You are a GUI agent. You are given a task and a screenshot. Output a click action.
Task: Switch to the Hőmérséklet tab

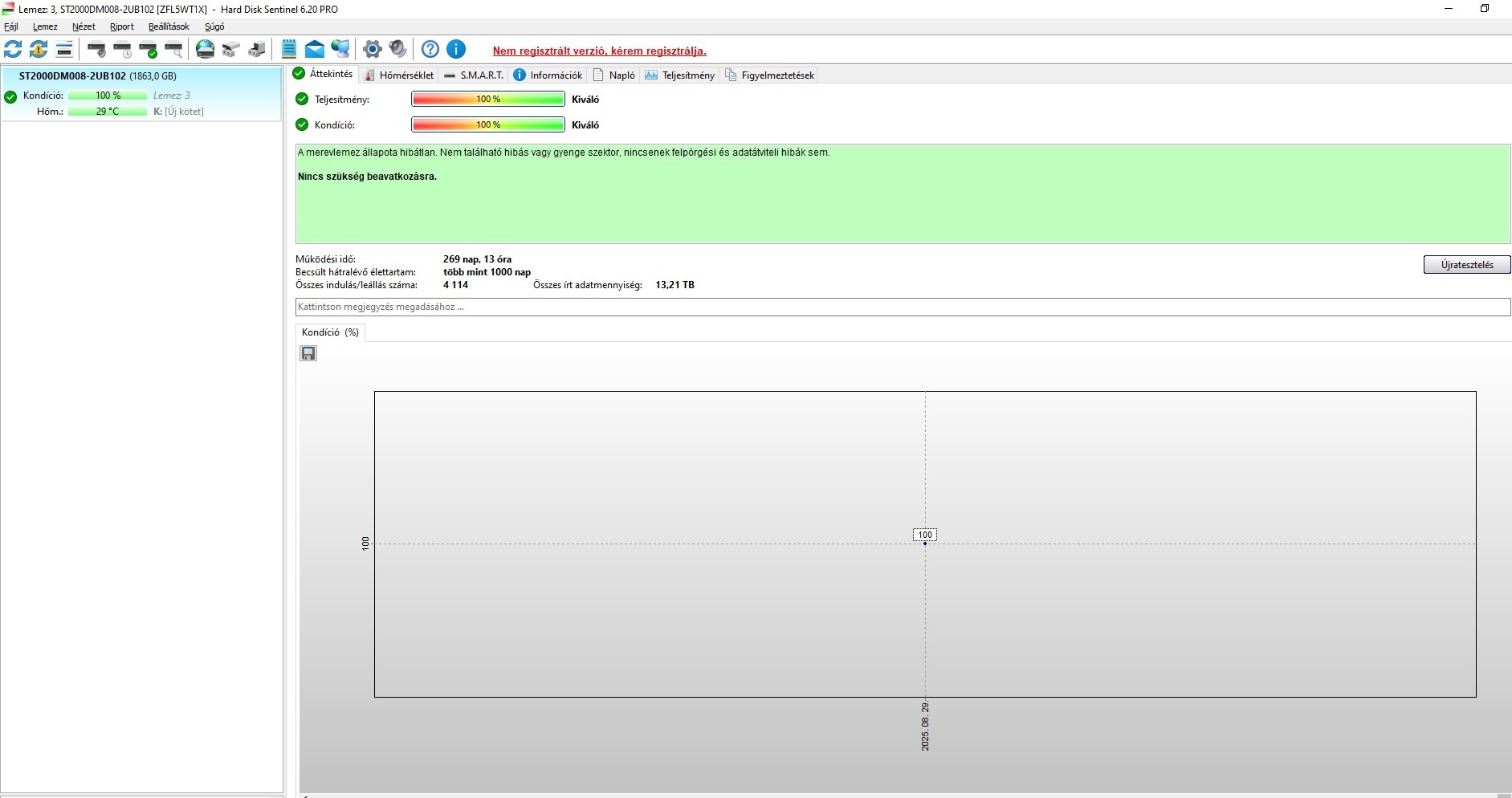pyautogui.click(x=398, y=75)
